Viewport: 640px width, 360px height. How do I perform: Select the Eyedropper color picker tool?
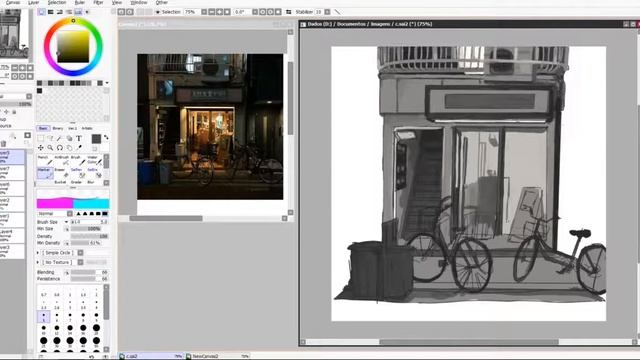pyautogui.click(x=79, y=148)
